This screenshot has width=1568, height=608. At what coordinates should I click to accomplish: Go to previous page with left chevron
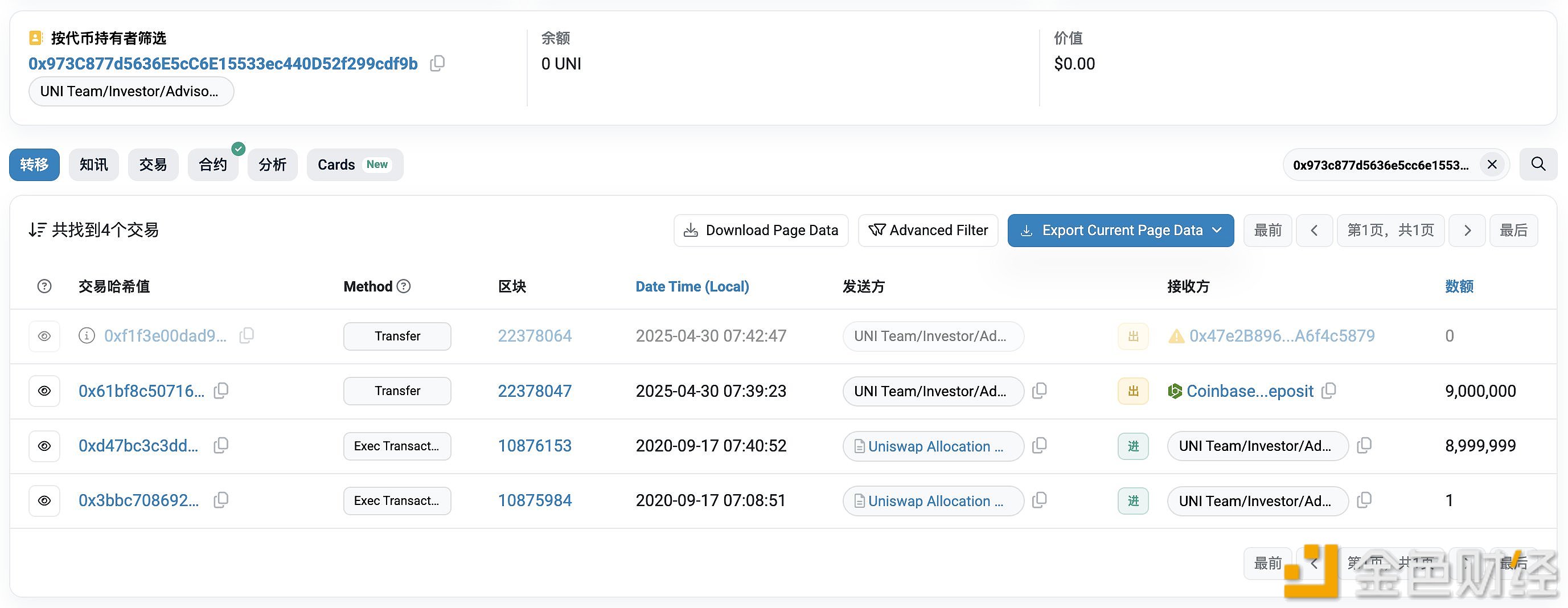[1314, 230]
